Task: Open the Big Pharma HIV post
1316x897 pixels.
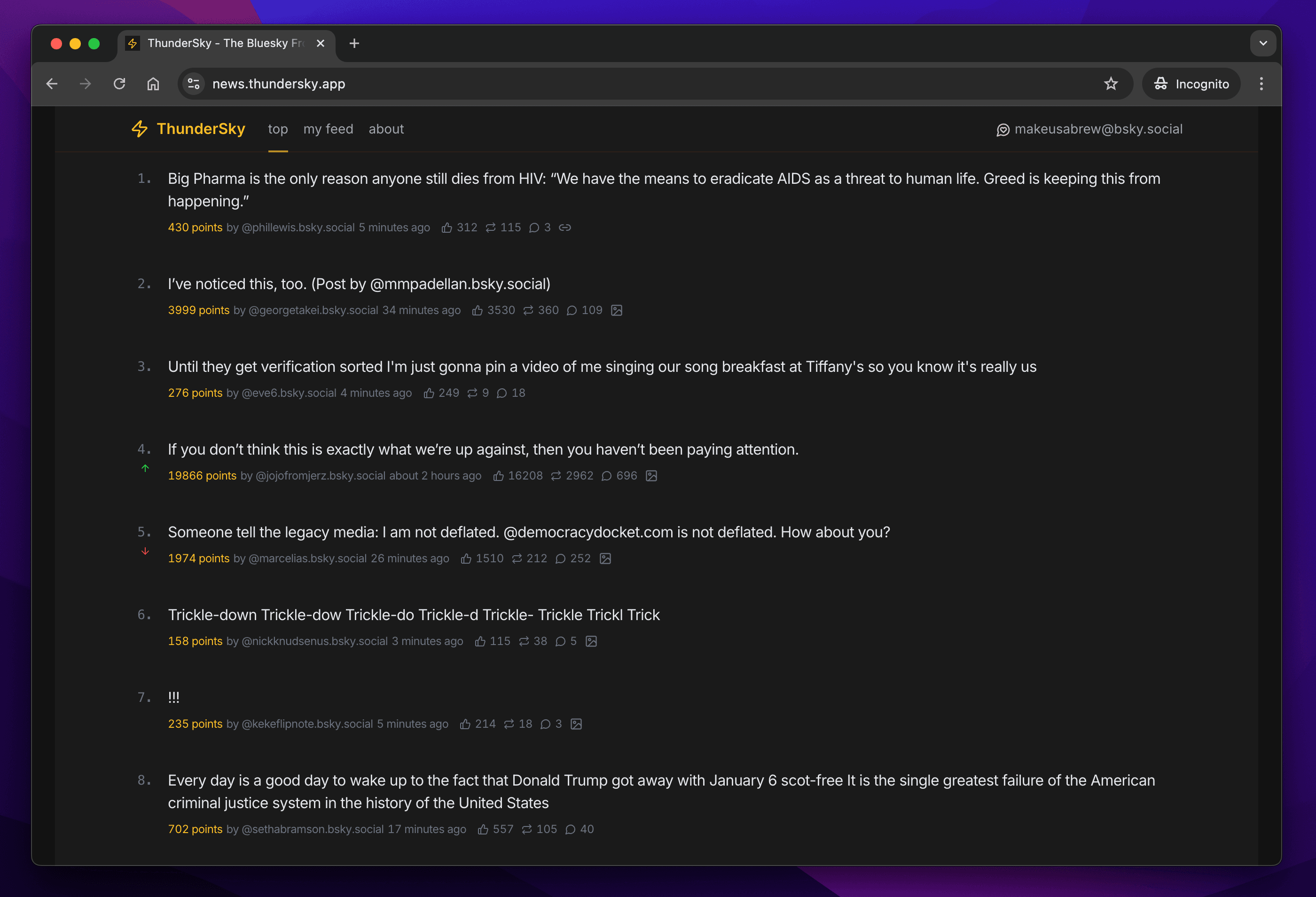Action: pyautogui.click(x=664, y=190)
